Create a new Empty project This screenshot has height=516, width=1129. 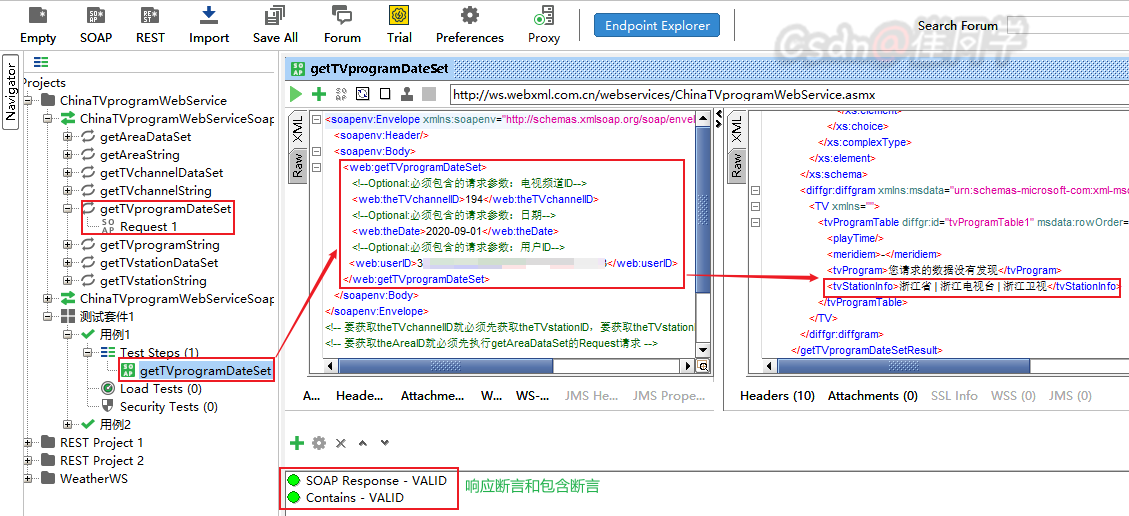(38, 25)
